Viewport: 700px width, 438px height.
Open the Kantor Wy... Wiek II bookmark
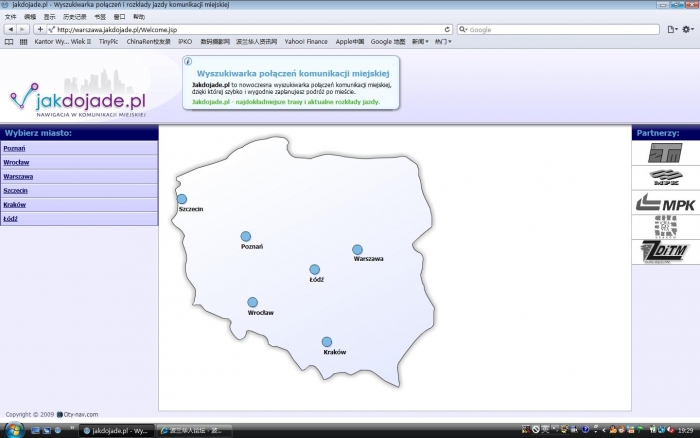pos(62,42)
